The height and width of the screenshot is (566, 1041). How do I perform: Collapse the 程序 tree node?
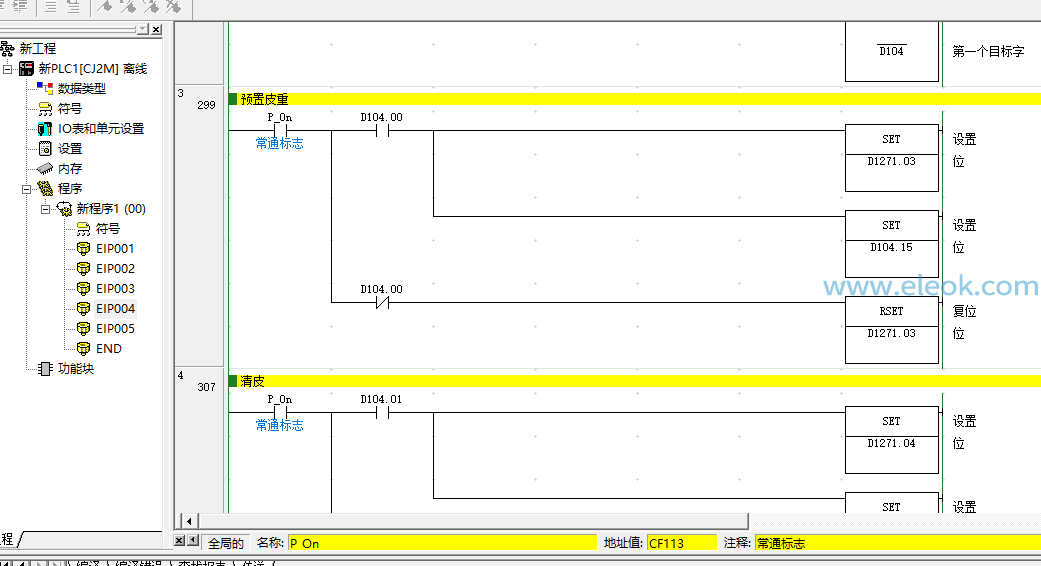pos(27,189)
